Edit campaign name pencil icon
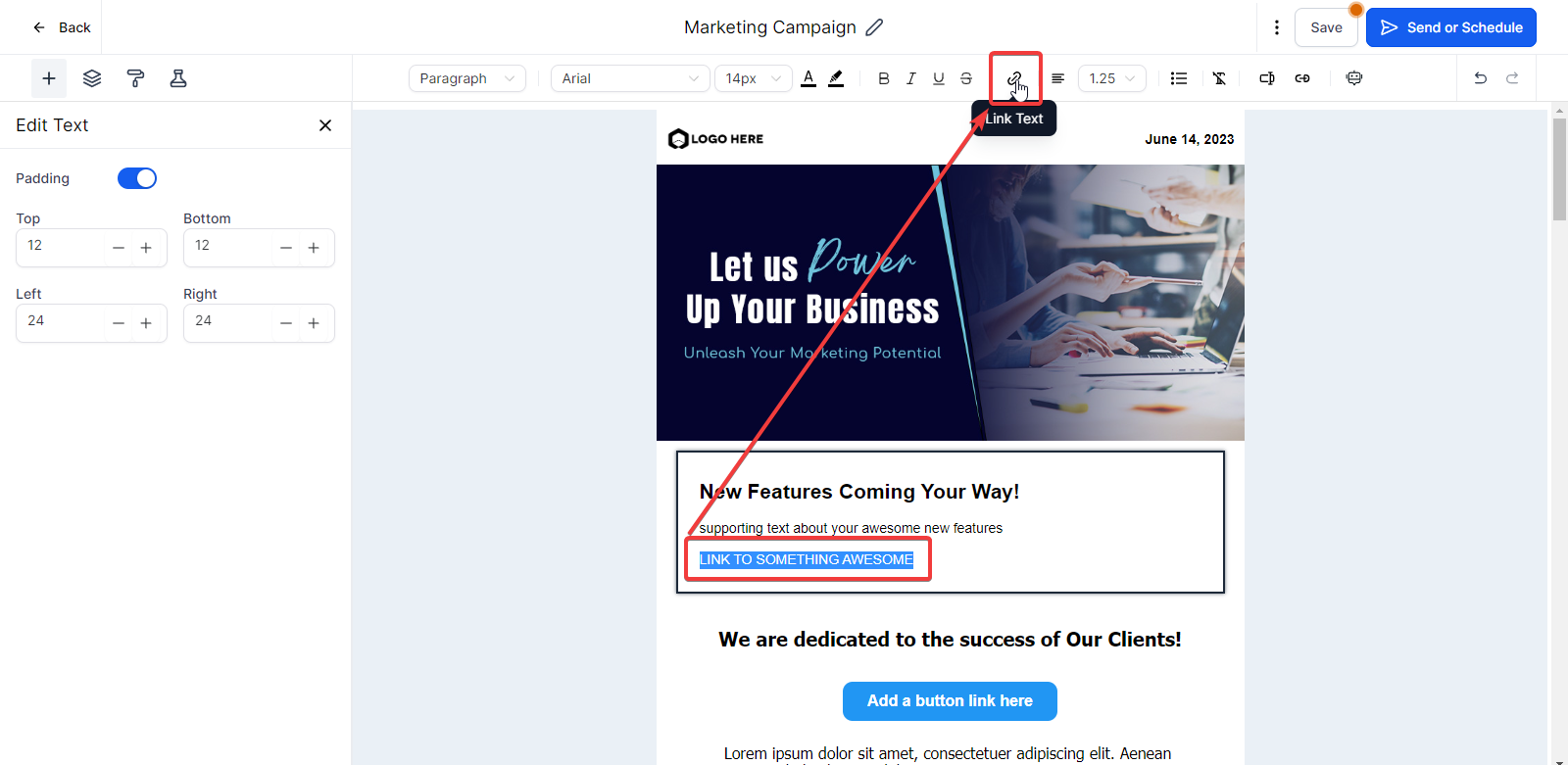This screenshot has width=1568, height=765. click(874, 27)
